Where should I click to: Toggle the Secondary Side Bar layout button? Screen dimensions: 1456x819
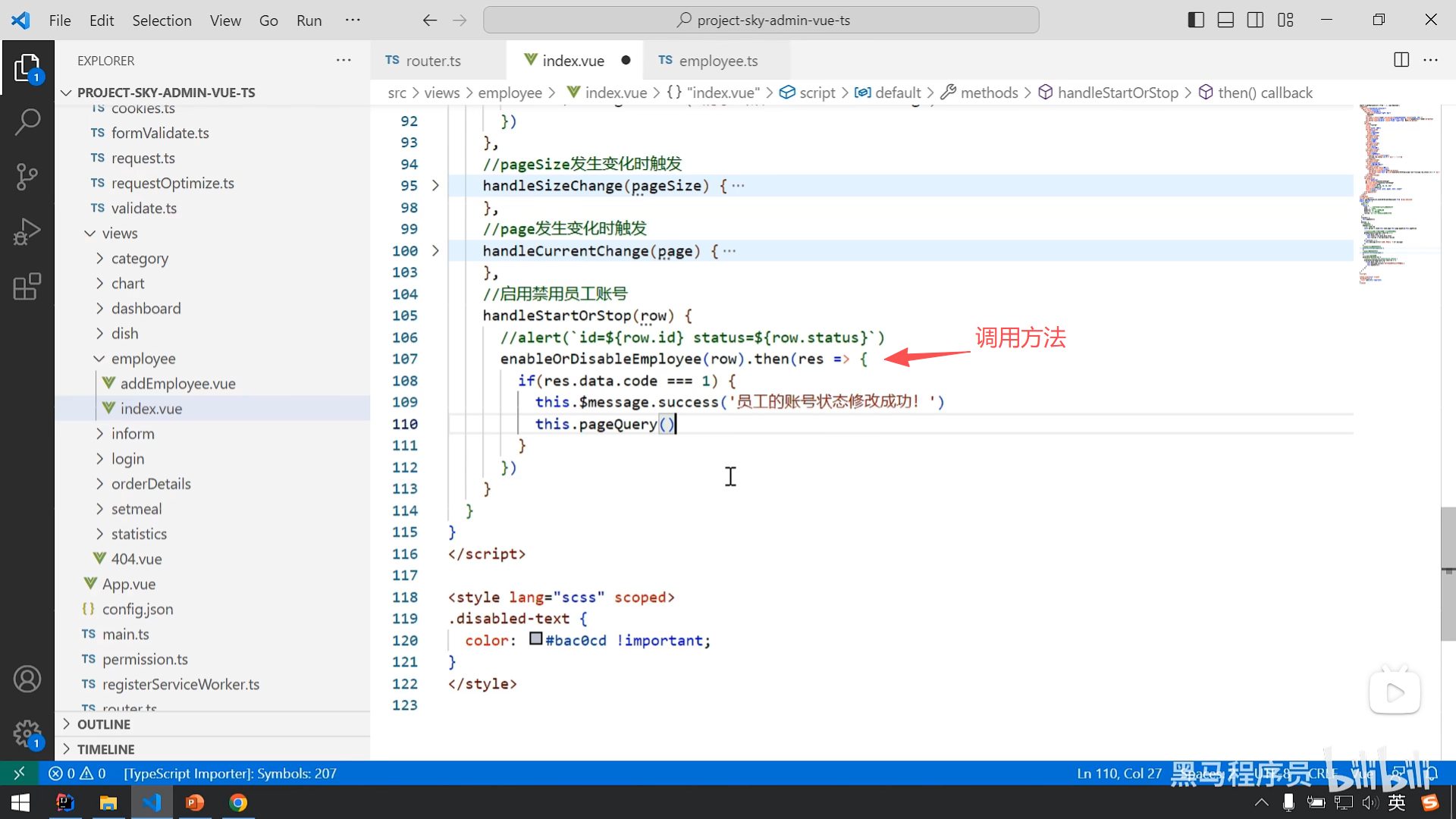point(1255,20)
